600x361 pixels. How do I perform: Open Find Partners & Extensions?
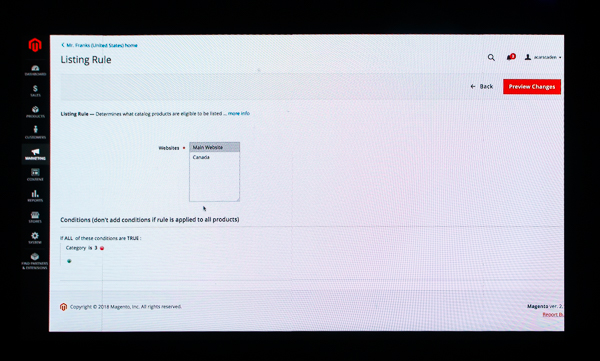(35, 261)
